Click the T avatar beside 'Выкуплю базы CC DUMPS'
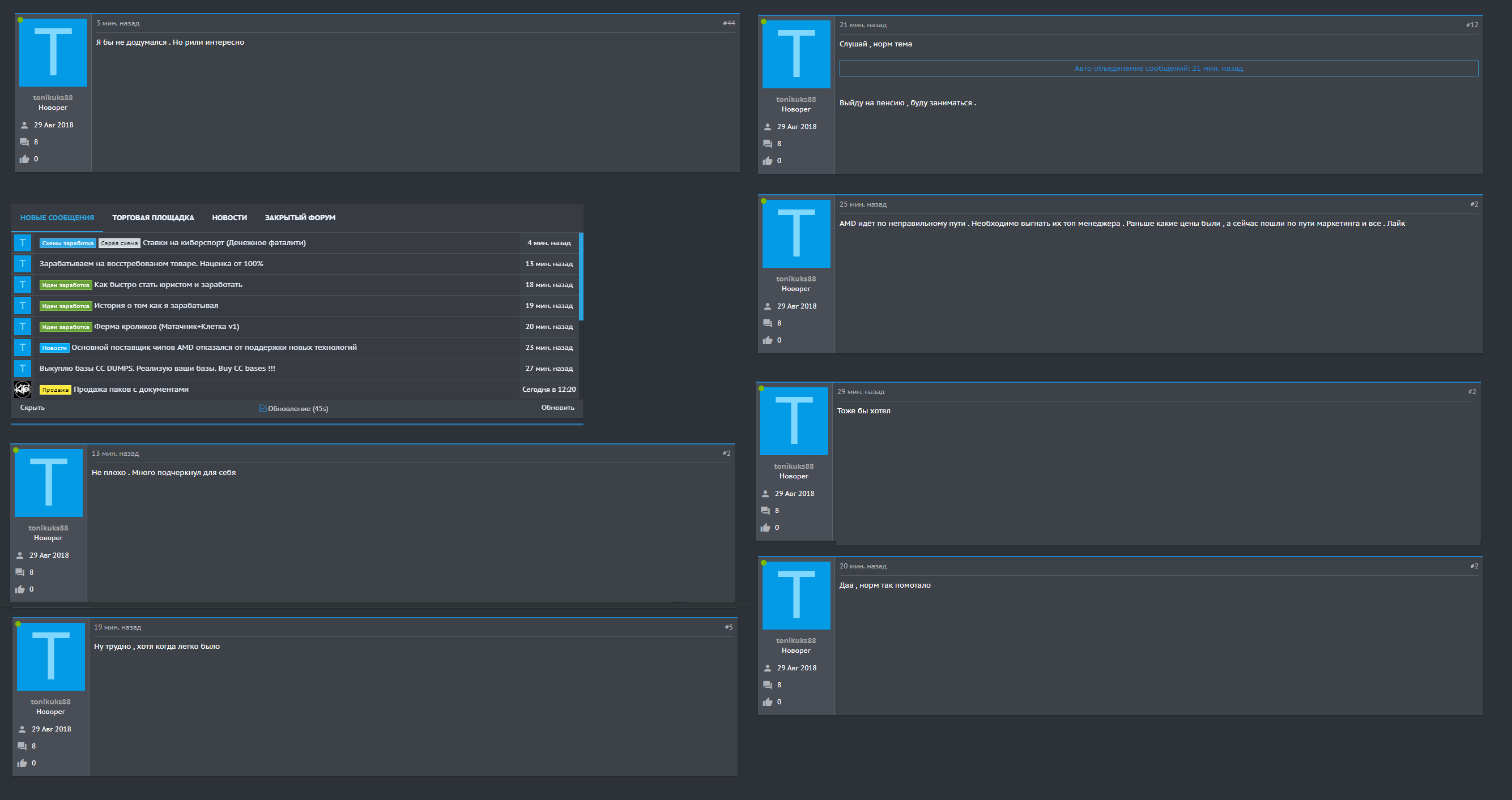Viewport: 1512px width, 800px height. click(x=22, y=369)
